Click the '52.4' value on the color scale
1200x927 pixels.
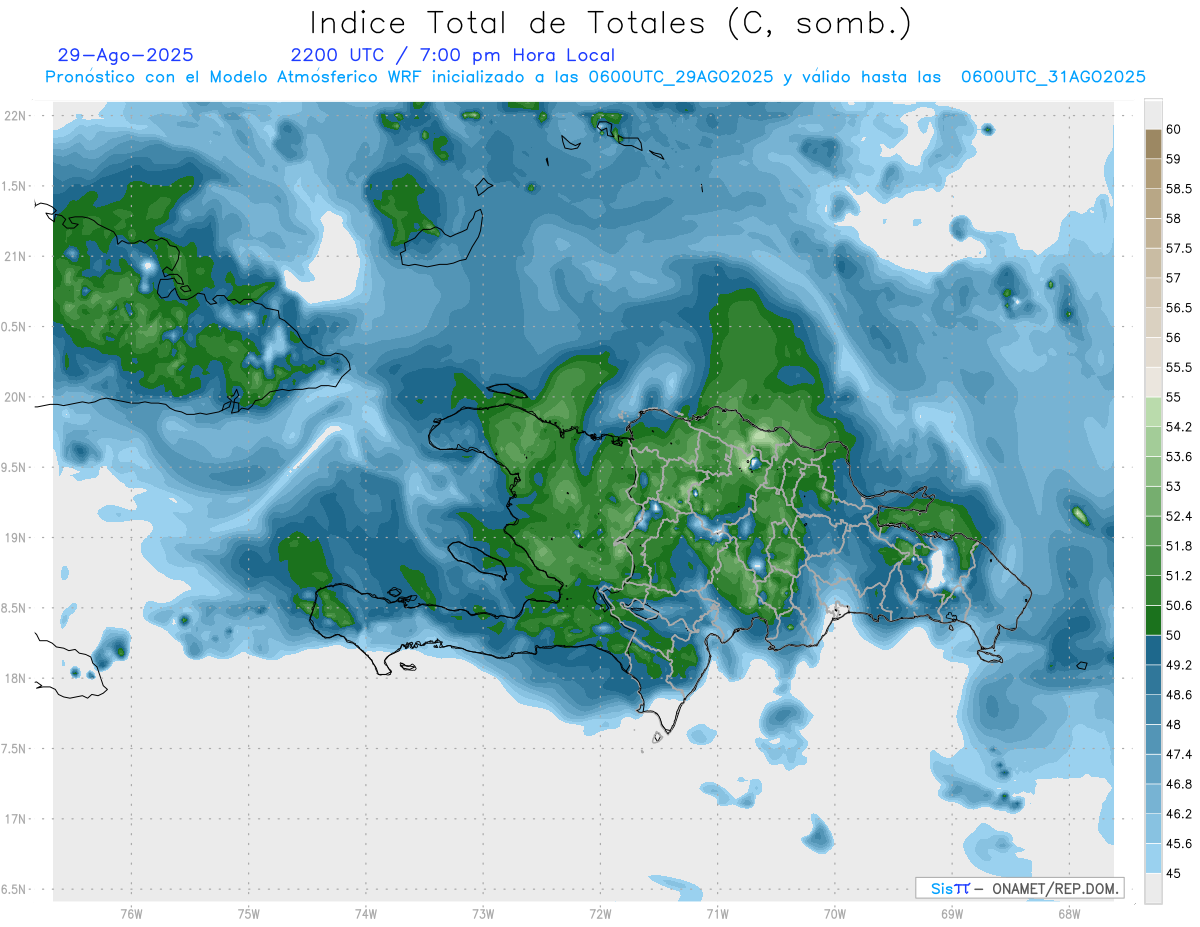click(x=1177, y=516)
